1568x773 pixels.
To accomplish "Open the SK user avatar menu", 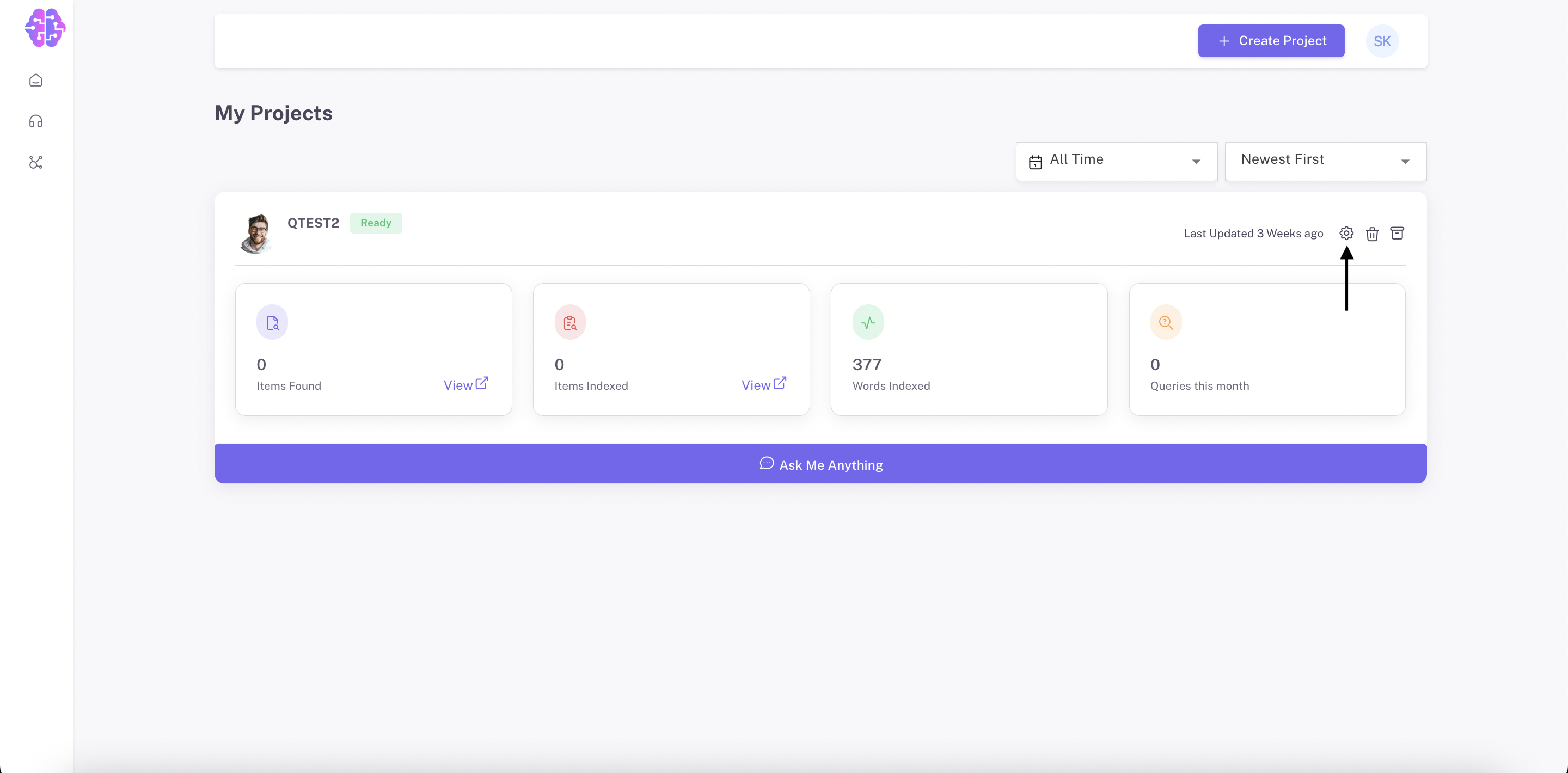I will 1382,41.
